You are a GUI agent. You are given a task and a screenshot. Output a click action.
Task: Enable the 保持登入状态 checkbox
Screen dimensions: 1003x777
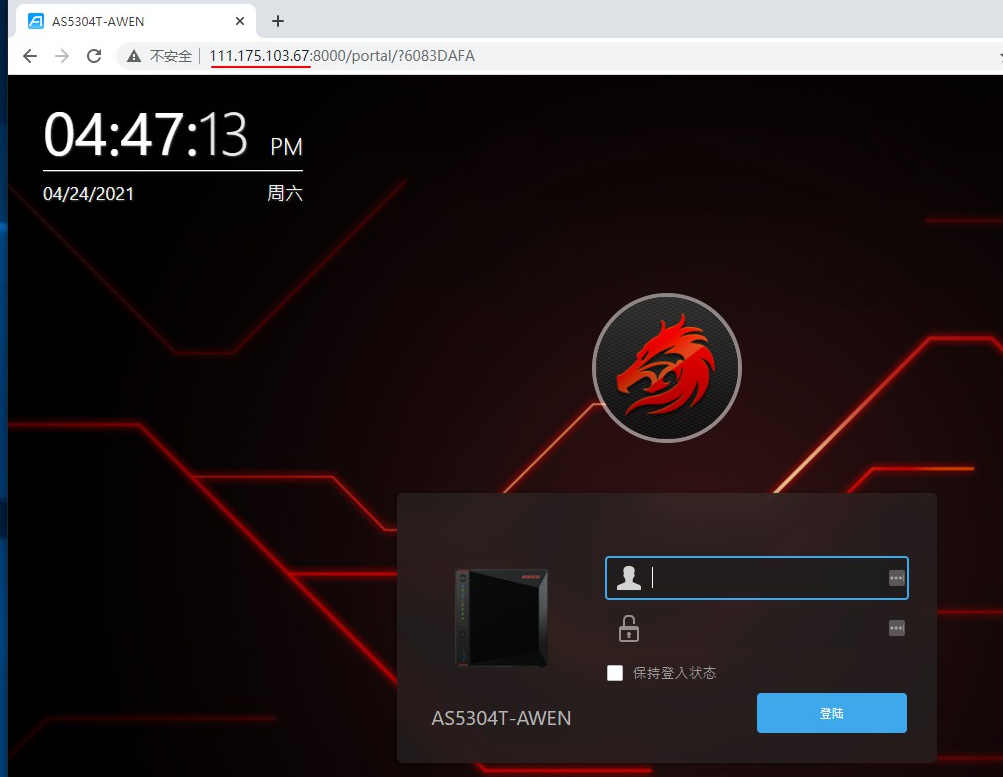pos(615,673)
